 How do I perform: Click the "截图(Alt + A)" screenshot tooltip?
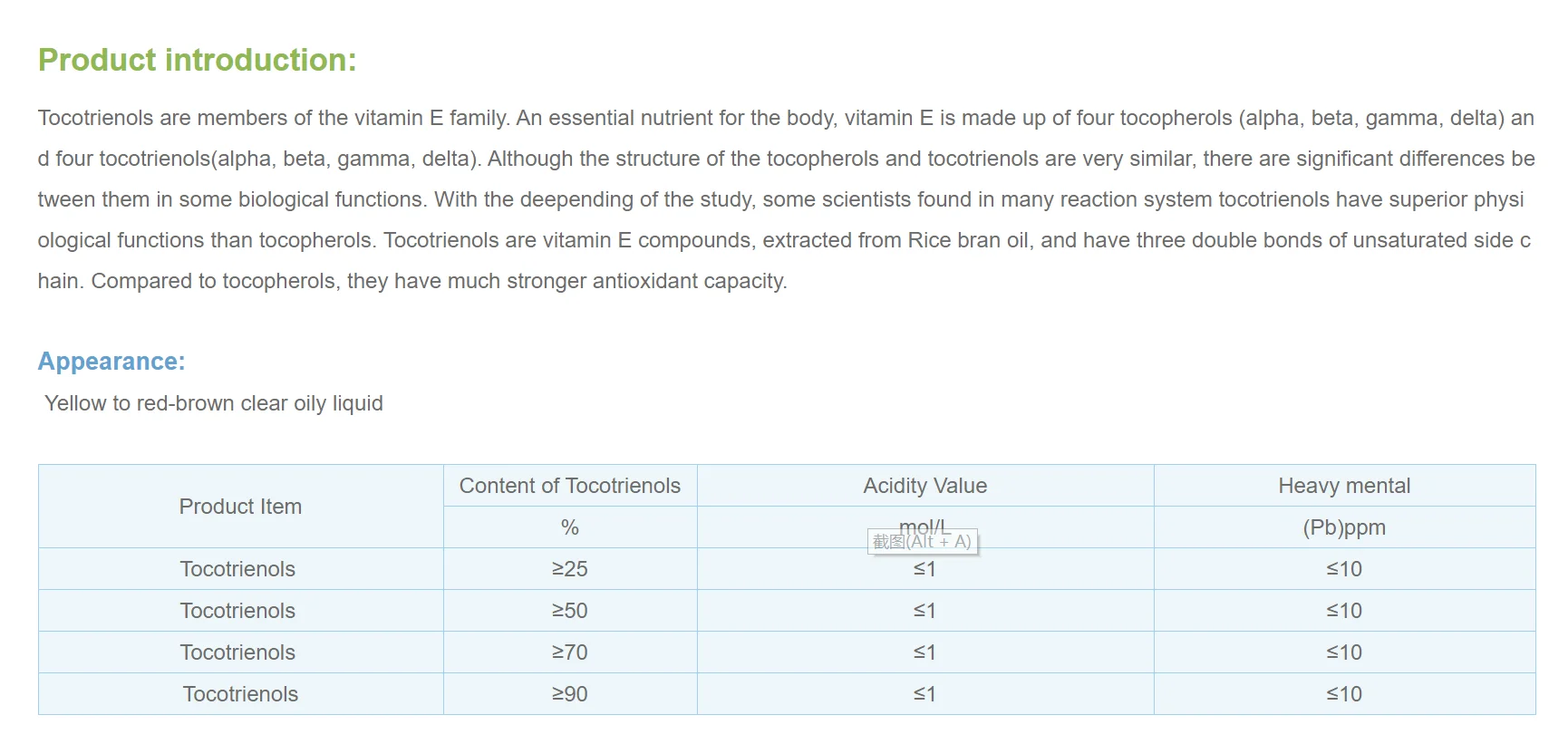922,542
